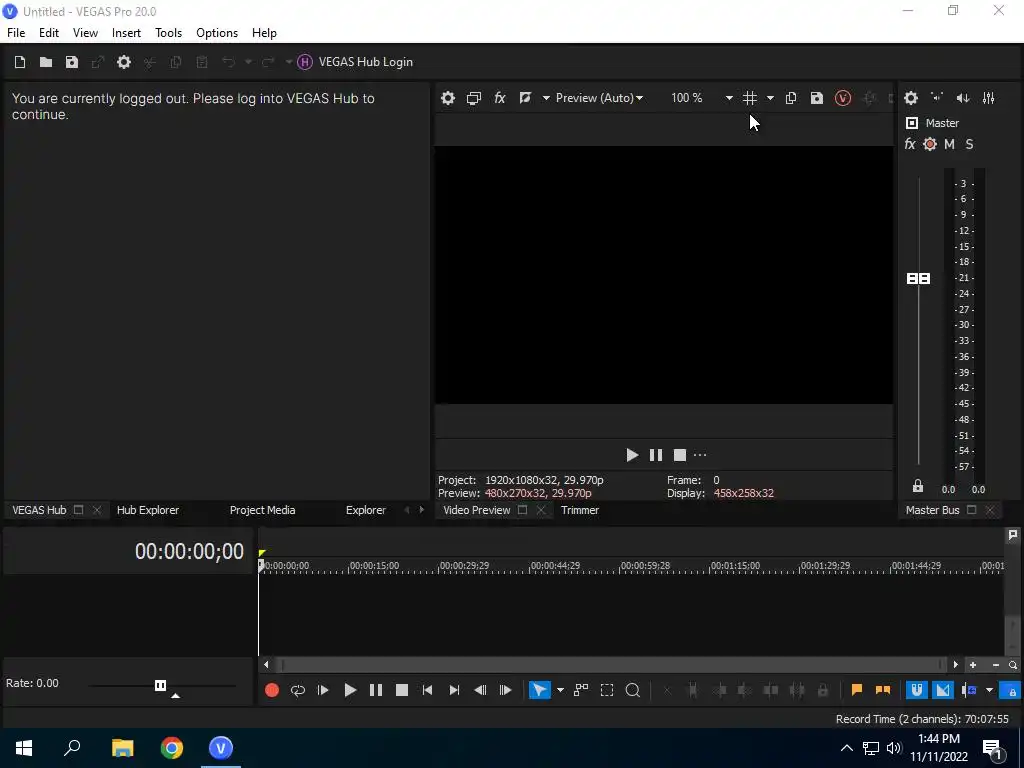The width and height of the screenshot is (1024, 768).
Task: Copy snapshot to clipboard in preview
Action: point(791,98)
